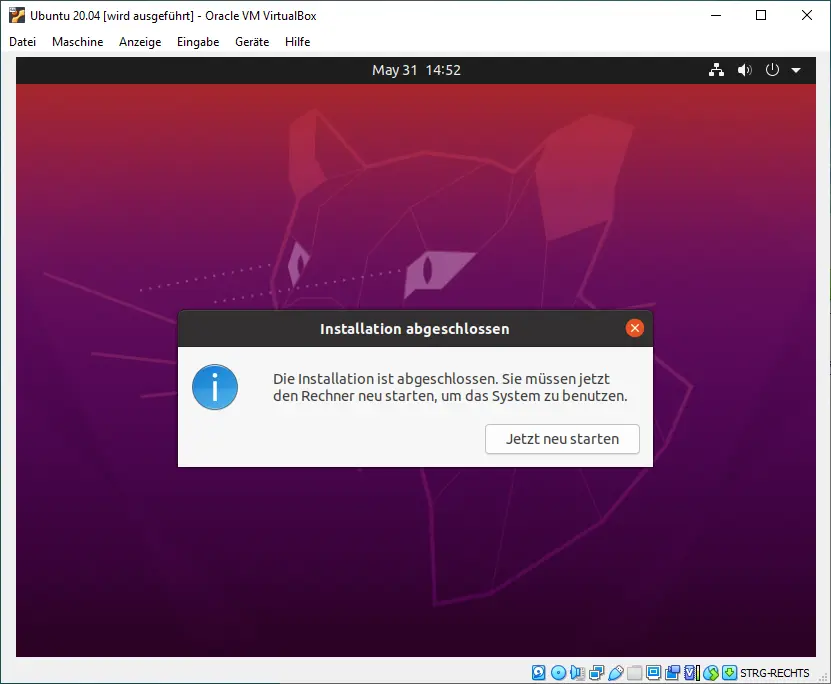The width and height of the screenshot is (831, 684).
Task: Open the Anzeige menu
Action: coord(140,42)
